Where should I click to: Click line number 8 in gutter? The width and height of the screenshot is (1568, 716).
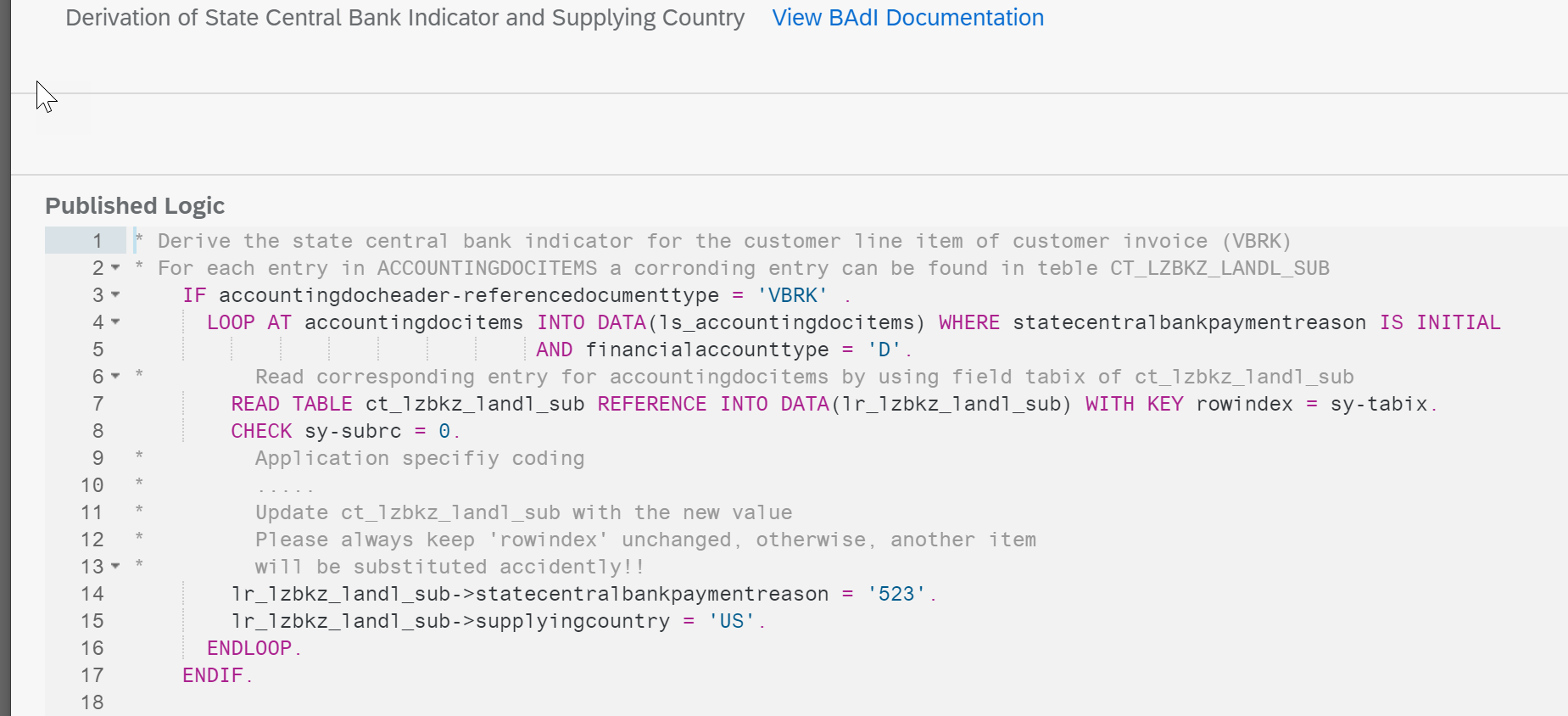98,431
